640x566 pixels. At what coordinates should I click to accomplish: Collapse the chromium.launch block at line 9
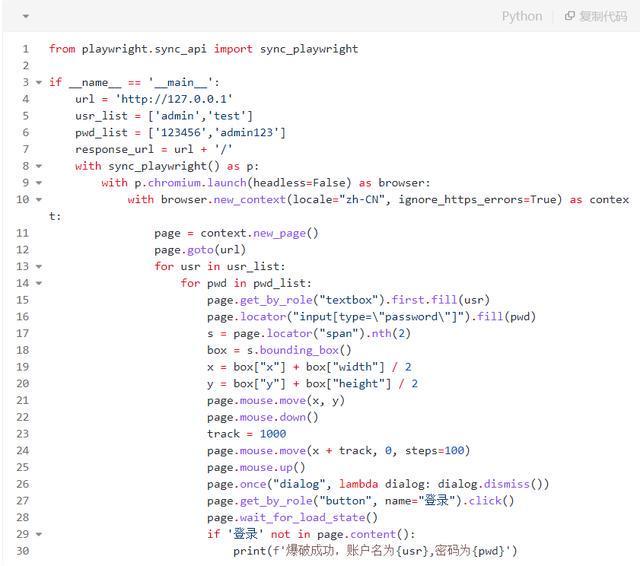point(39,183)
